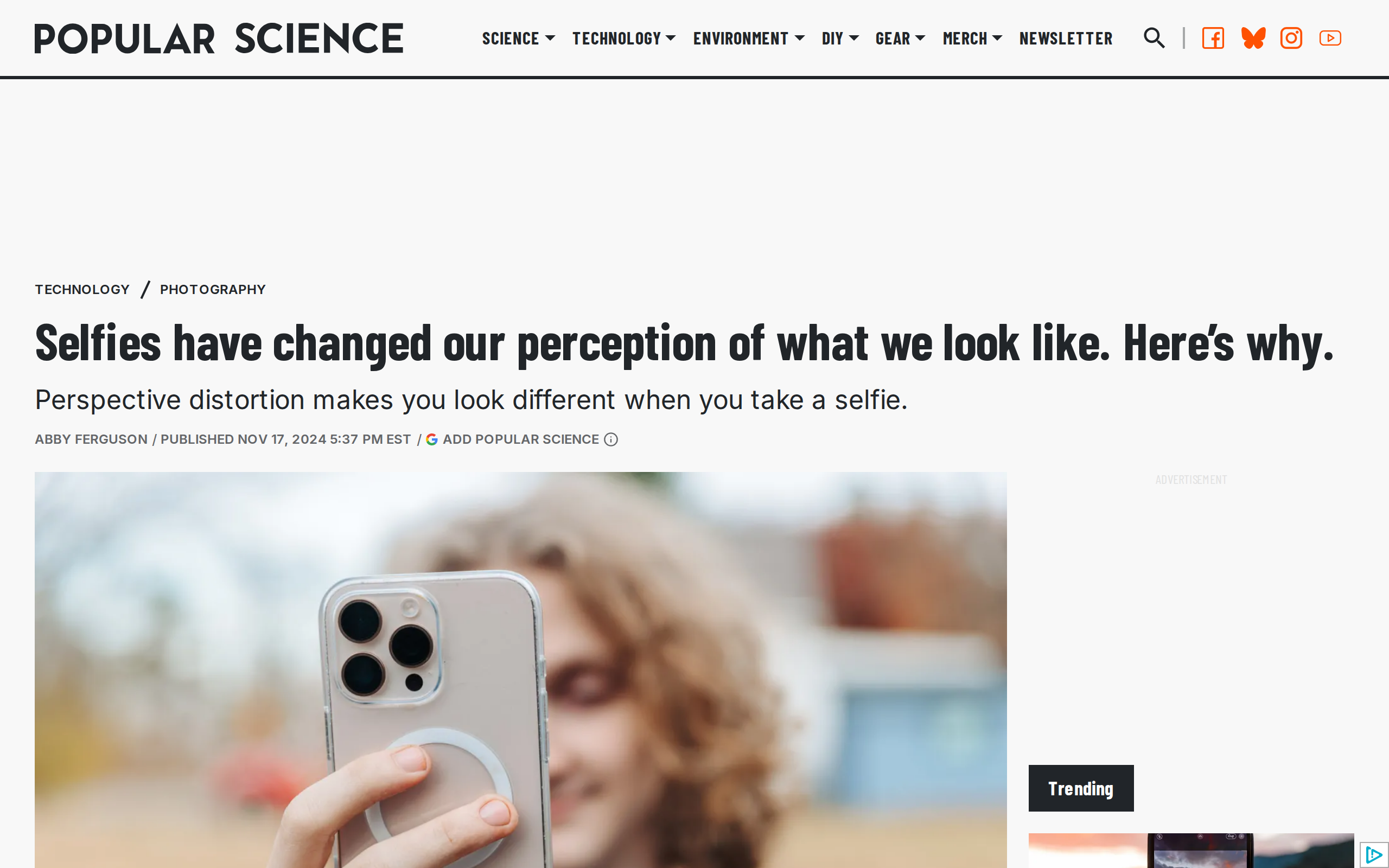Screen dimensions: 1389x868
Task: Go to the Newsletter page
Action: [x=1066, y=39]
